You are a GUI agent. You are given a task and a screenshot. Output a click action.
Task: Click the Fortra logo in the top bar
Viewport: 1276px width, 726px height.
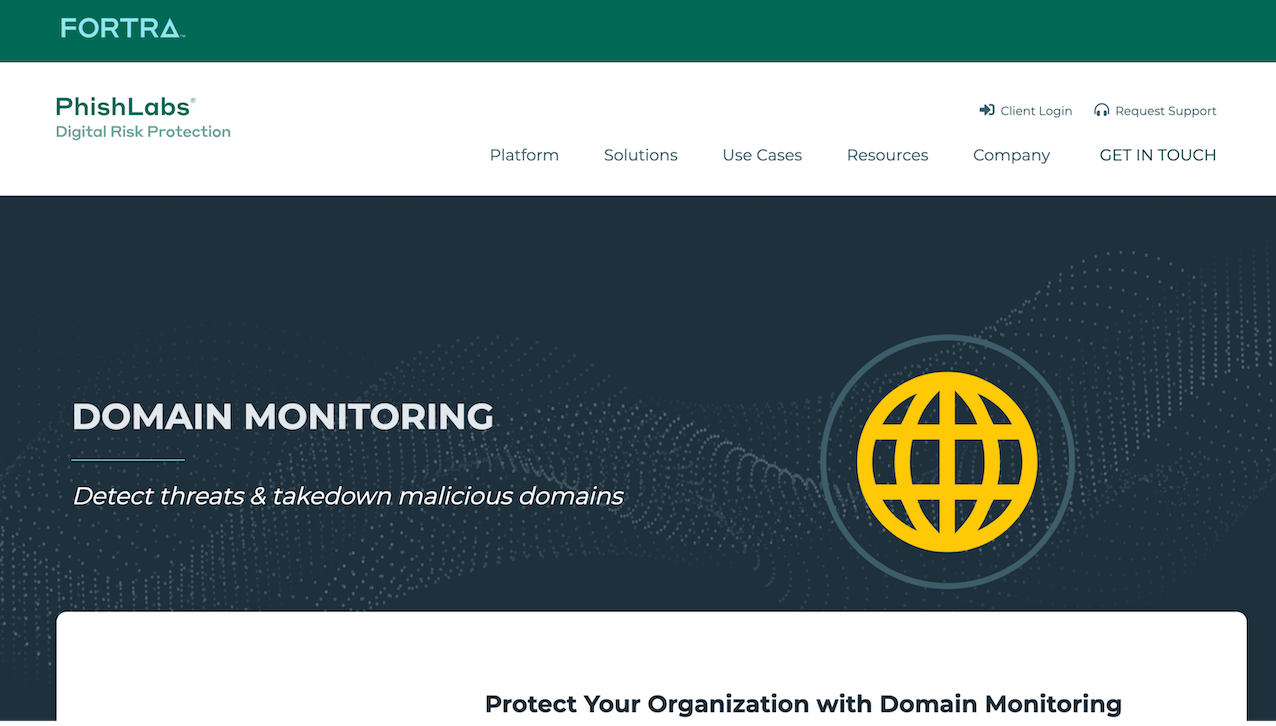(123, 28)
